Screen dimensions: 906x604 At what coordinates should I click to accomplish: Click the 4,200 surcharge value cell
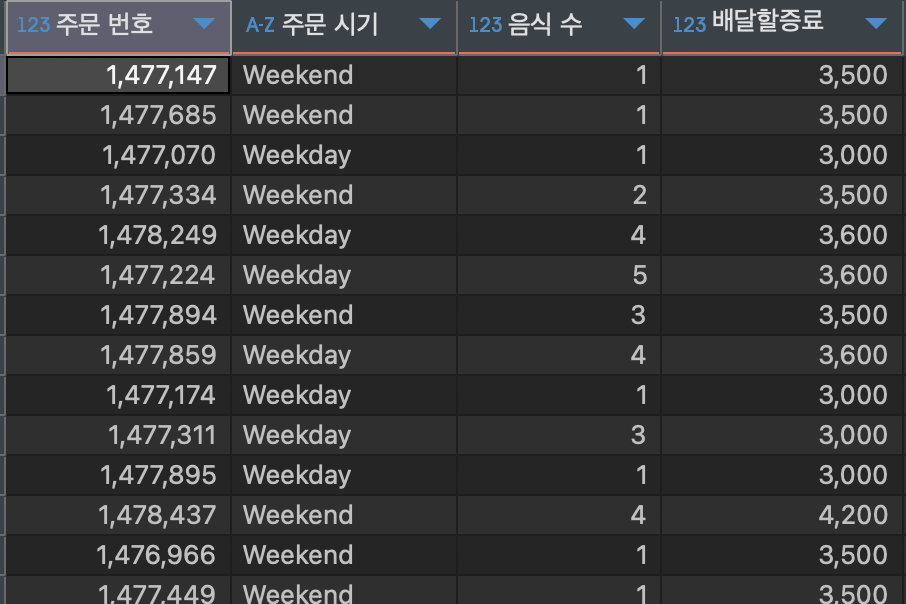click(782, 514)
